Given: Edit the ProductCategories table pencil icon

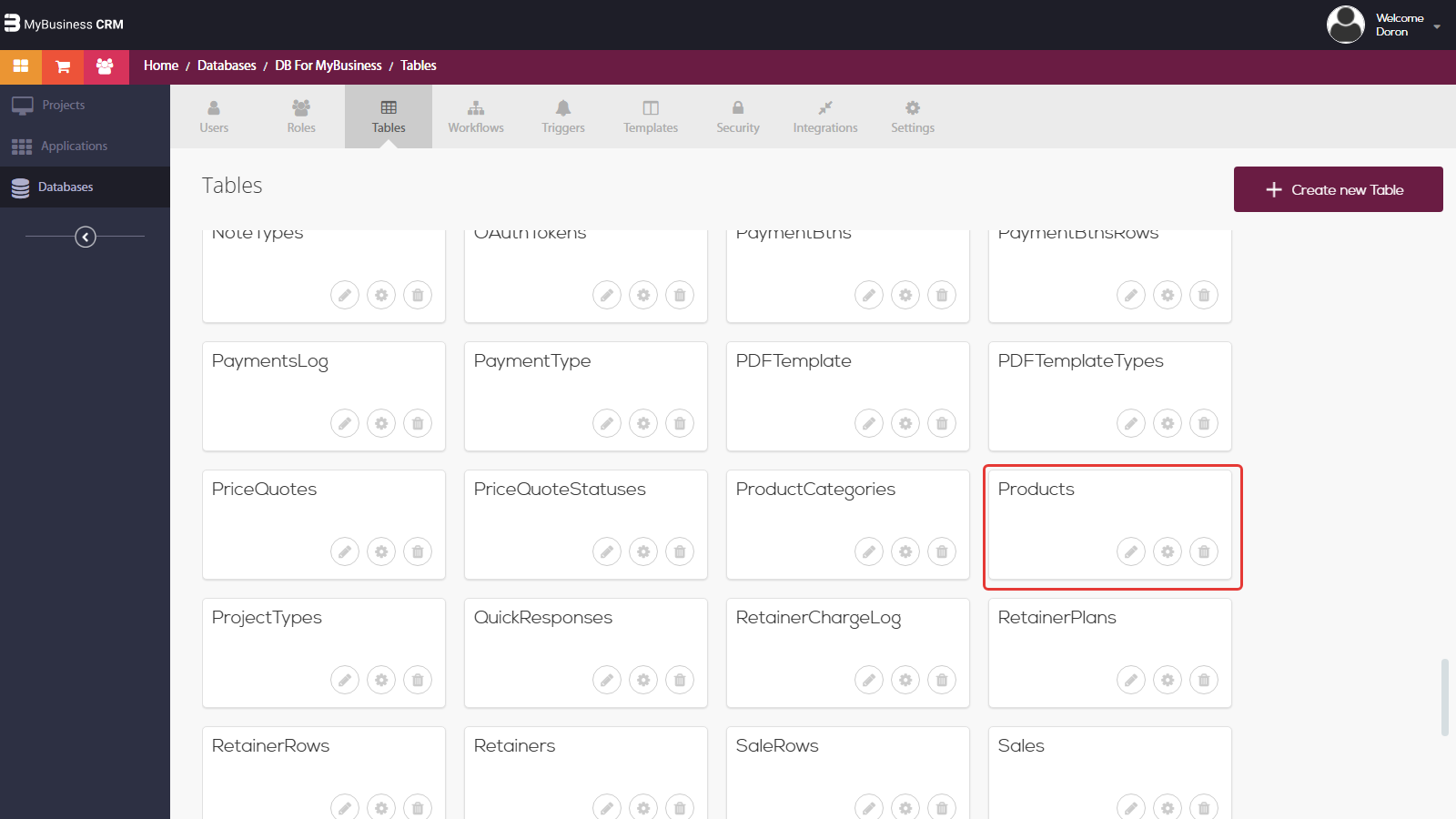Looking at the screenshot, I should (x=869, y=551).
